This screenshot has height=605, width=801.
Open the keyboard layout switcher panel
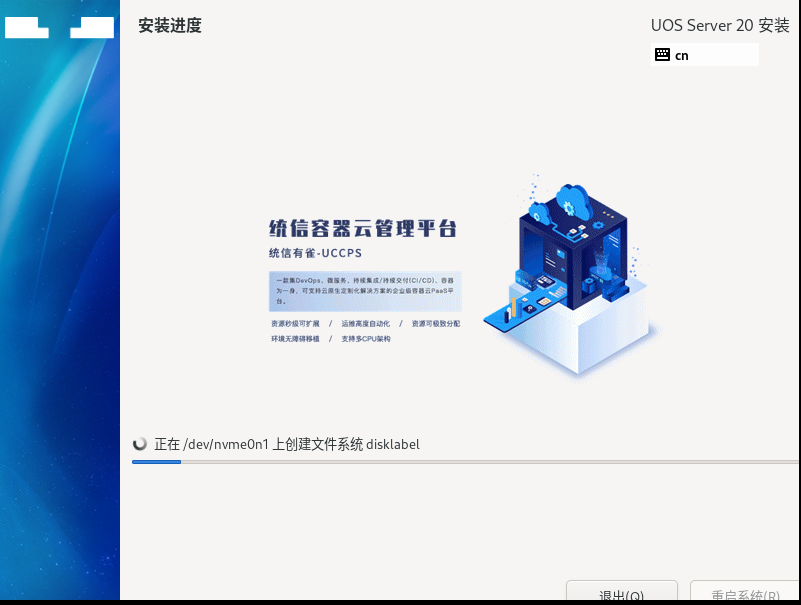[705, 55]
